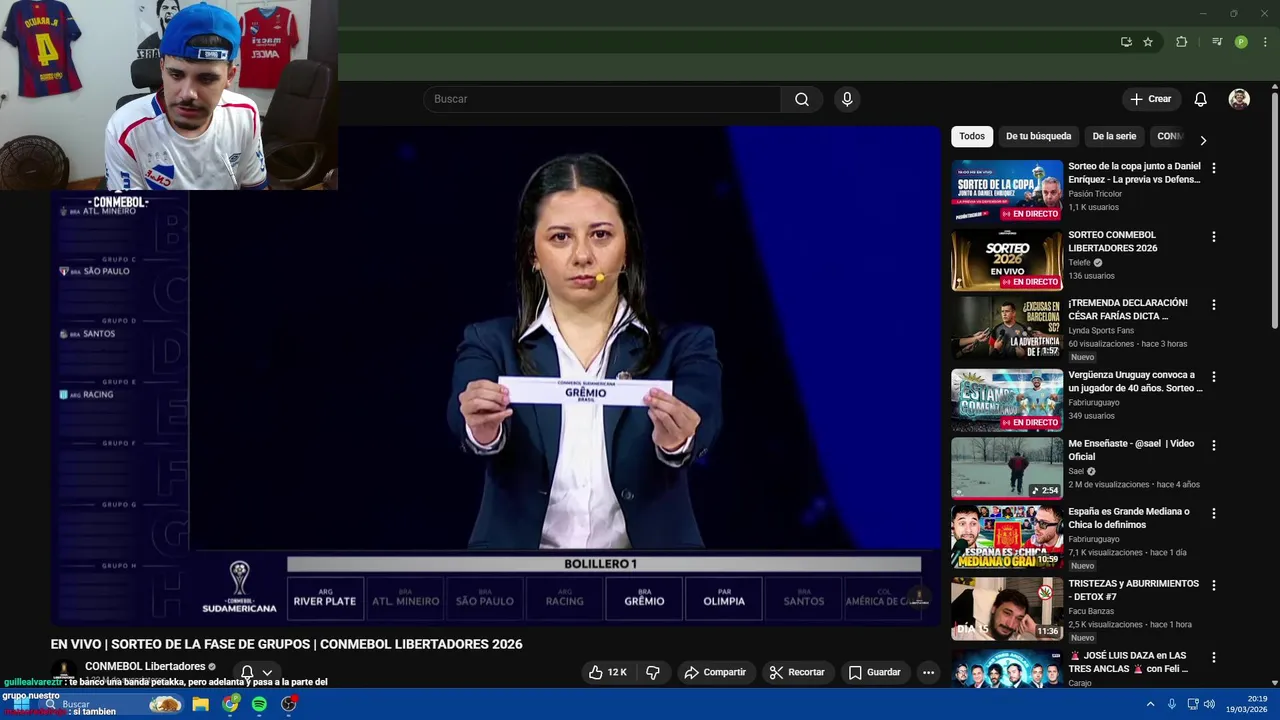
Task: Show hidden system tray icons
Action: pos(1150,704)
